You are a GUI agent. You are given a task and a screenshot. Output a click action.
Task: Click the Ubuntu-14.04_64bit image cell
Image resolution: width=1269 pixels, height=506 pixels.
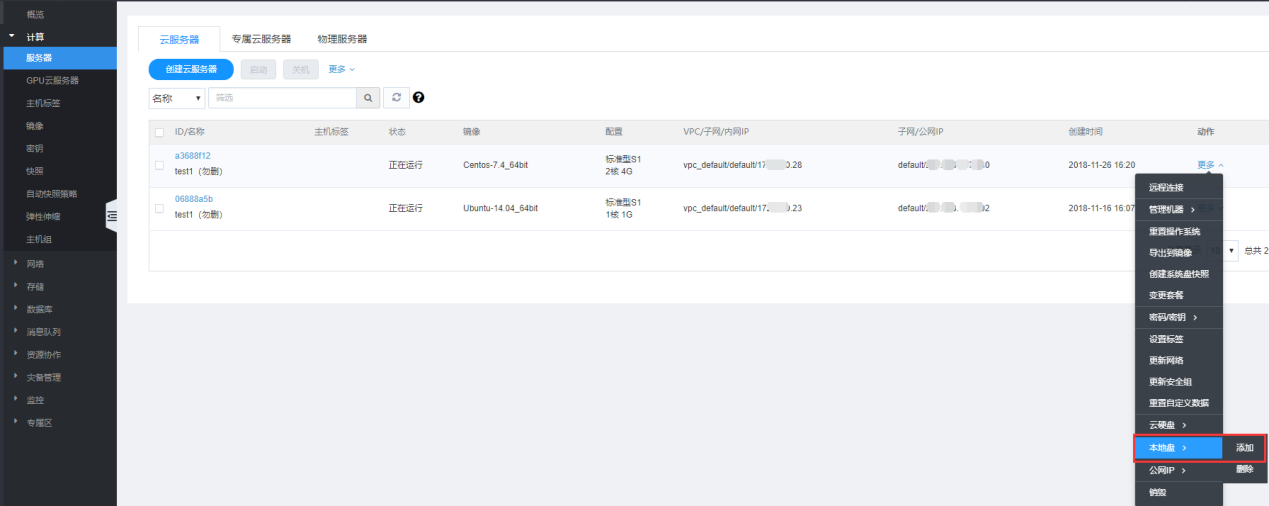[500, 208]
